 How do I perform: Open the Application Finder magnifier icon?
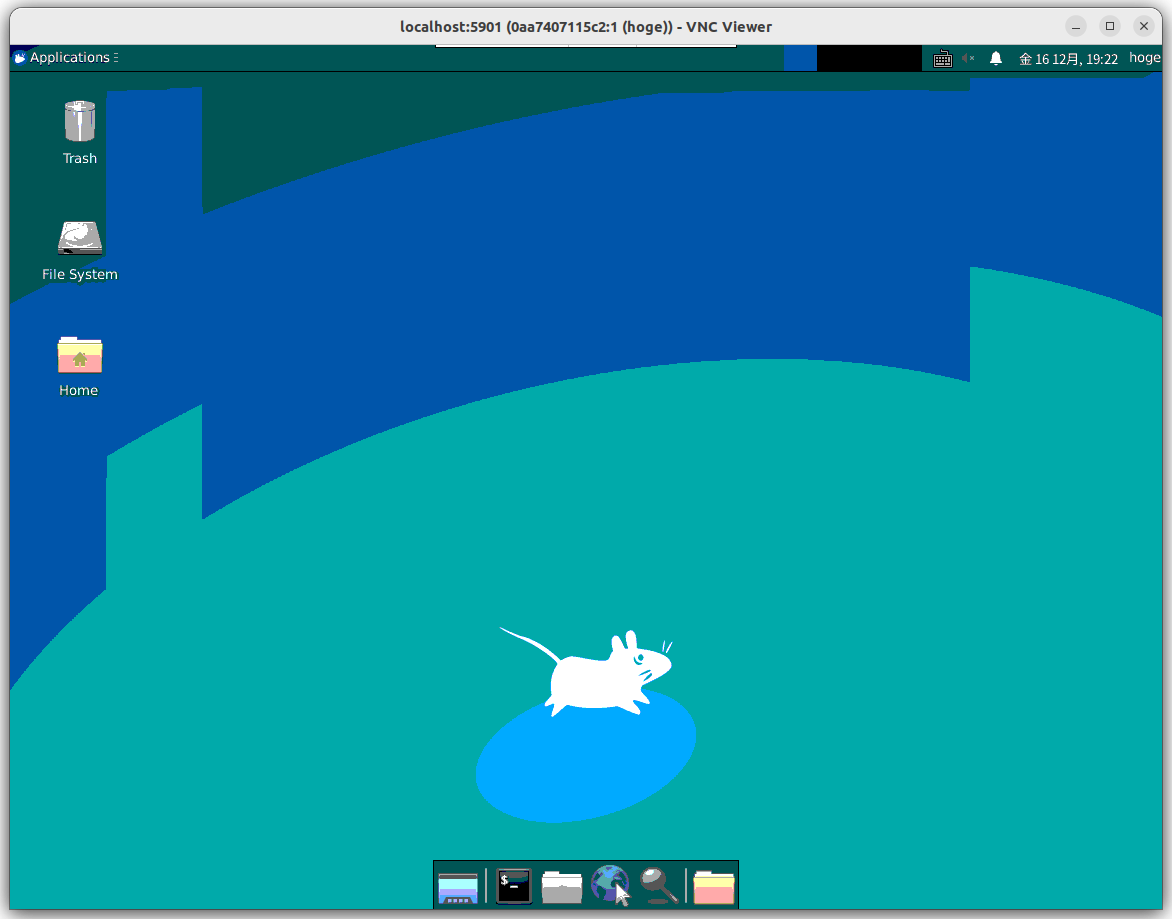coord(659,885)
